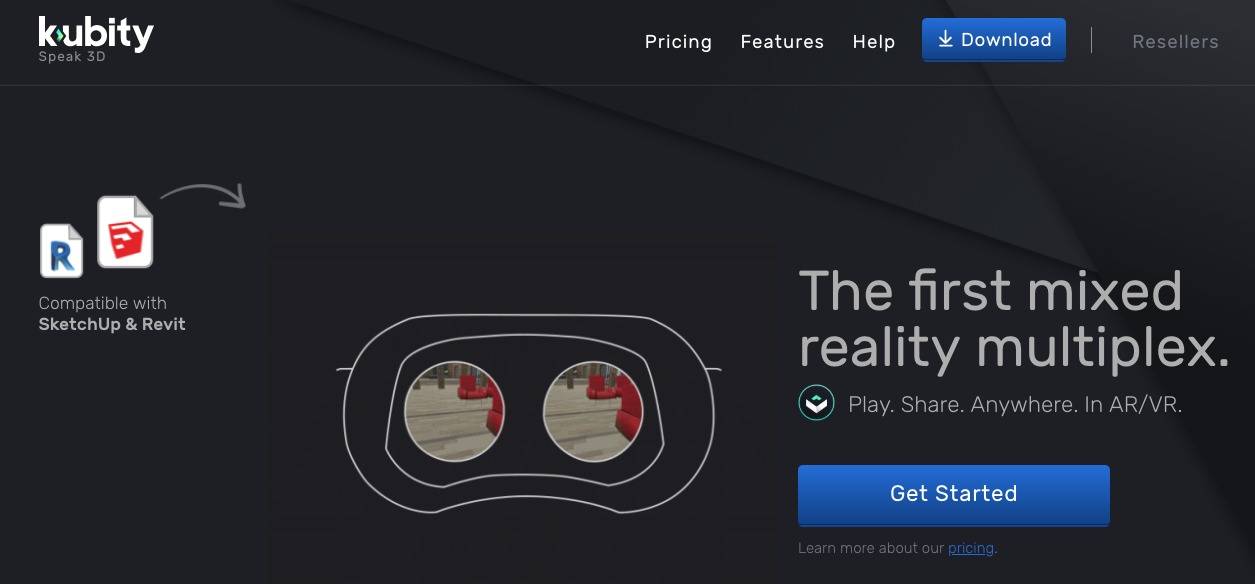
Task: Click the curved gray arrow graphic
Action: click(x=203, y=194)
